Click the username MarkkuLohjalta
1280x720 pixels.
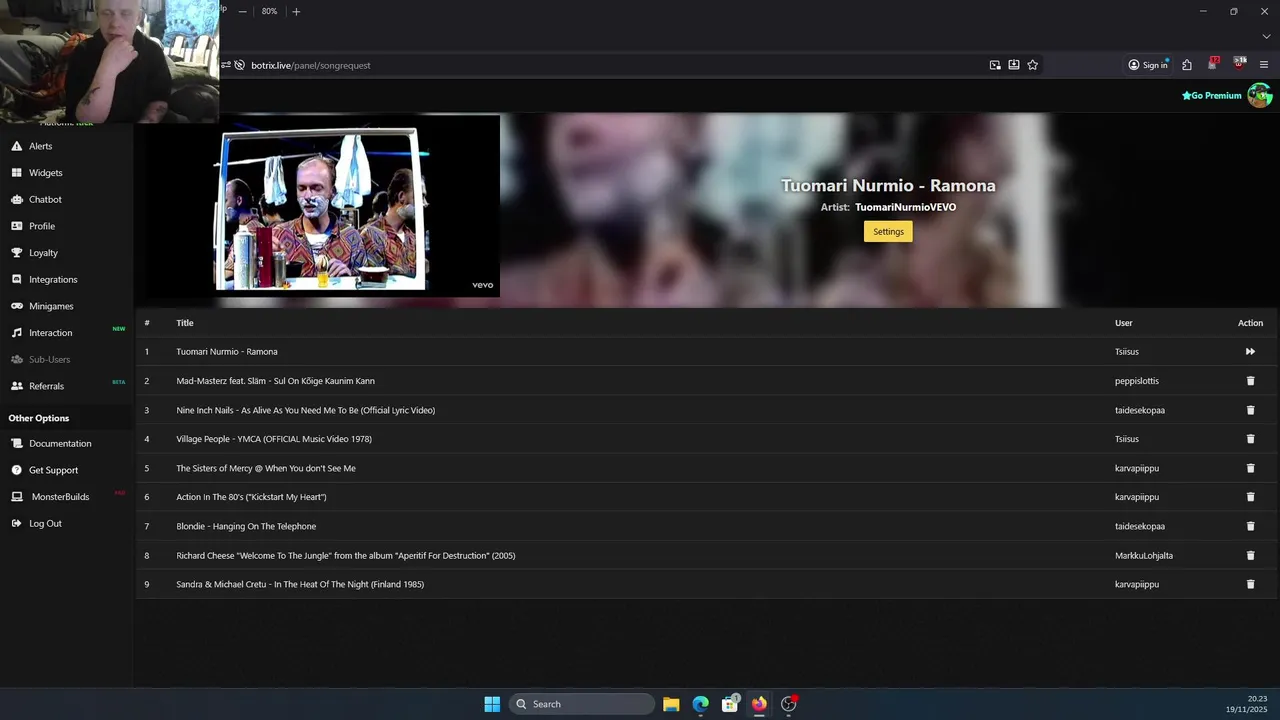(x=1144, y=555)
